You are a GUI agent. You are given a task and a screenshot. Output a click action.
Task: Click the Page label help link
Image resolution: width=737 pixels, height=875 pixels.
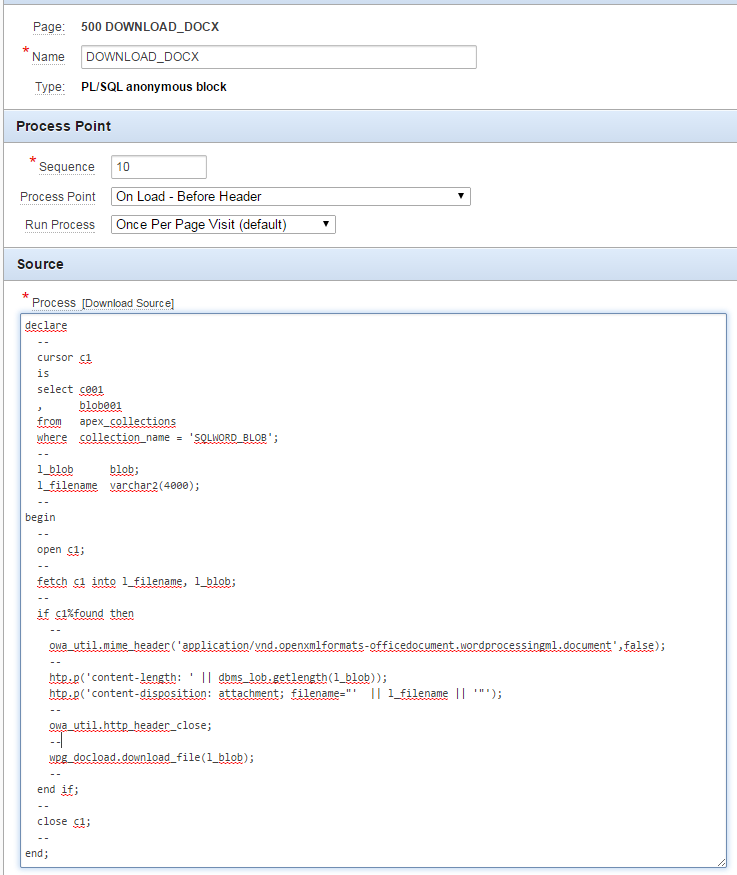[49, 27]
